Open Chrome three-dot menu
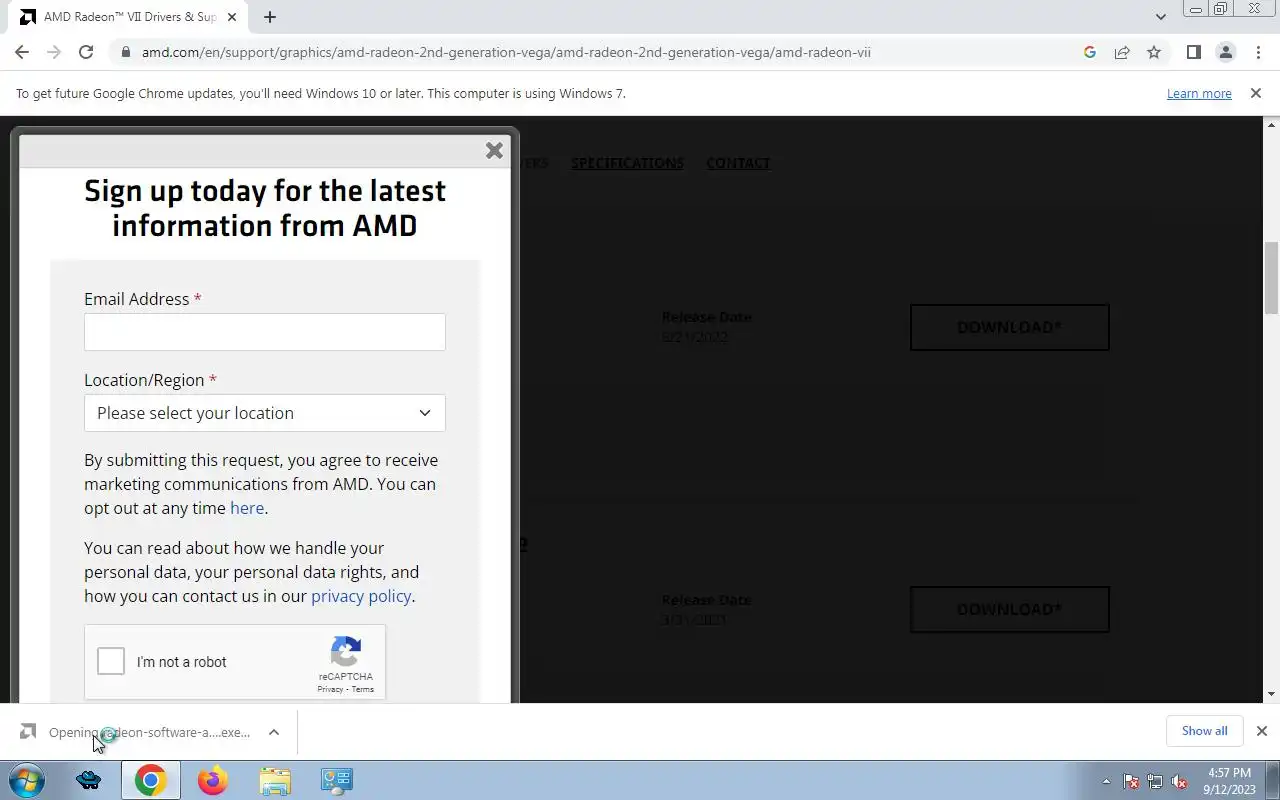This screenshot has width=1280, height=800. [1258, 52]
